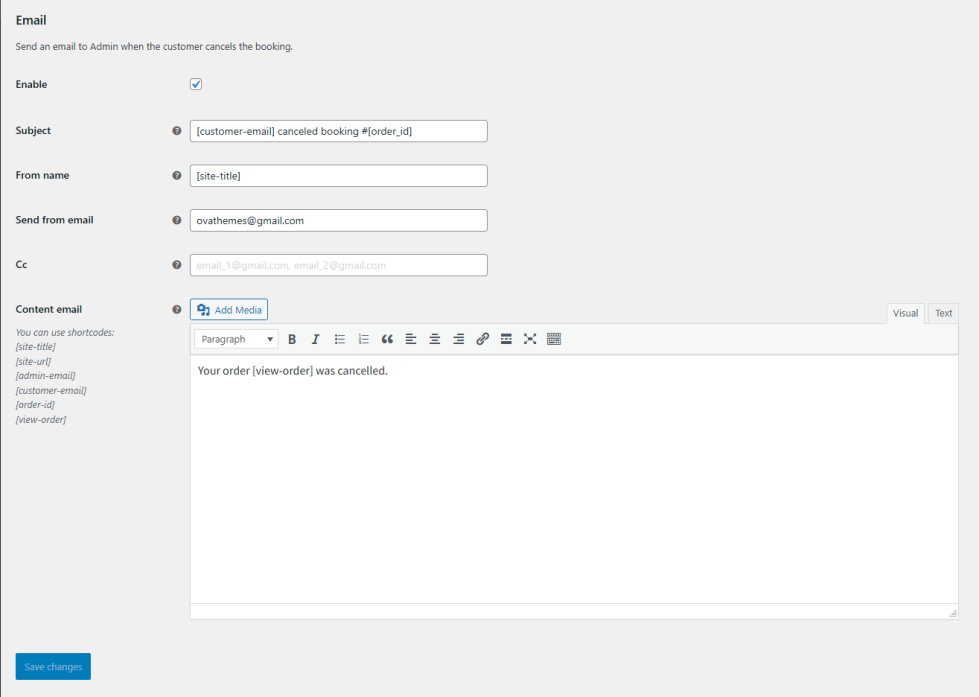The image size is (979, 697).
Task: Show help tooltip for Subject
Action: tap(177, 131)
